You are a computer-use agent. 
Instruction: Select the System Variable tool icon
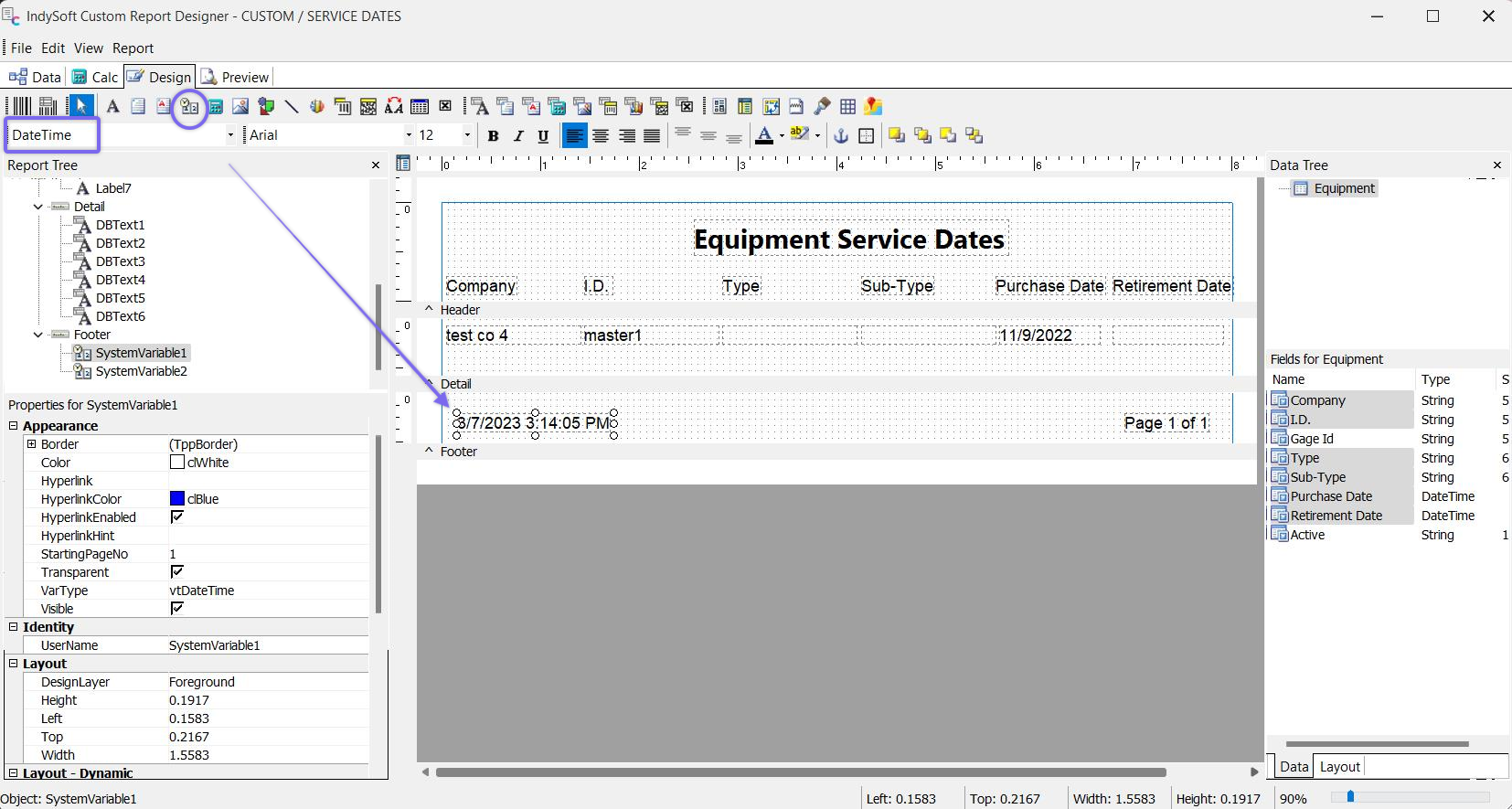click(x=189, y=107)
